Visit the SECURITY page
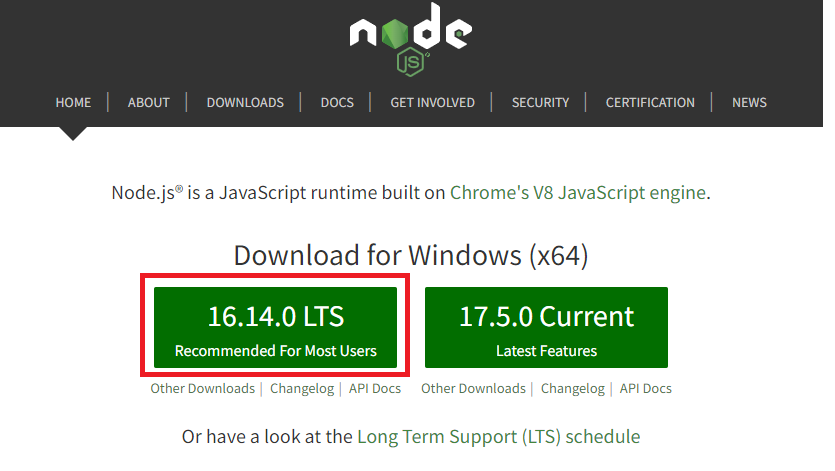Viewport: 835px width, 471px height. (541, 102)
